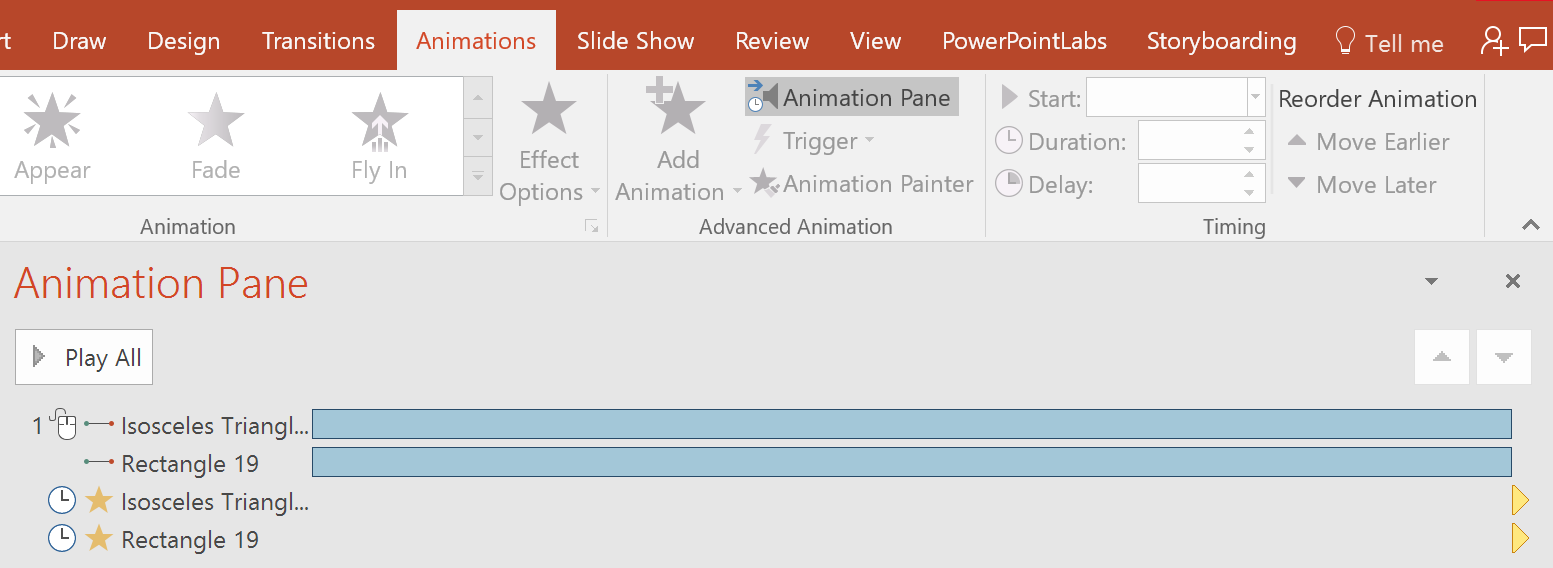This screenshot has height=568, width=1553.
Task: Switch to the Transitions tab
Action: 318,41
